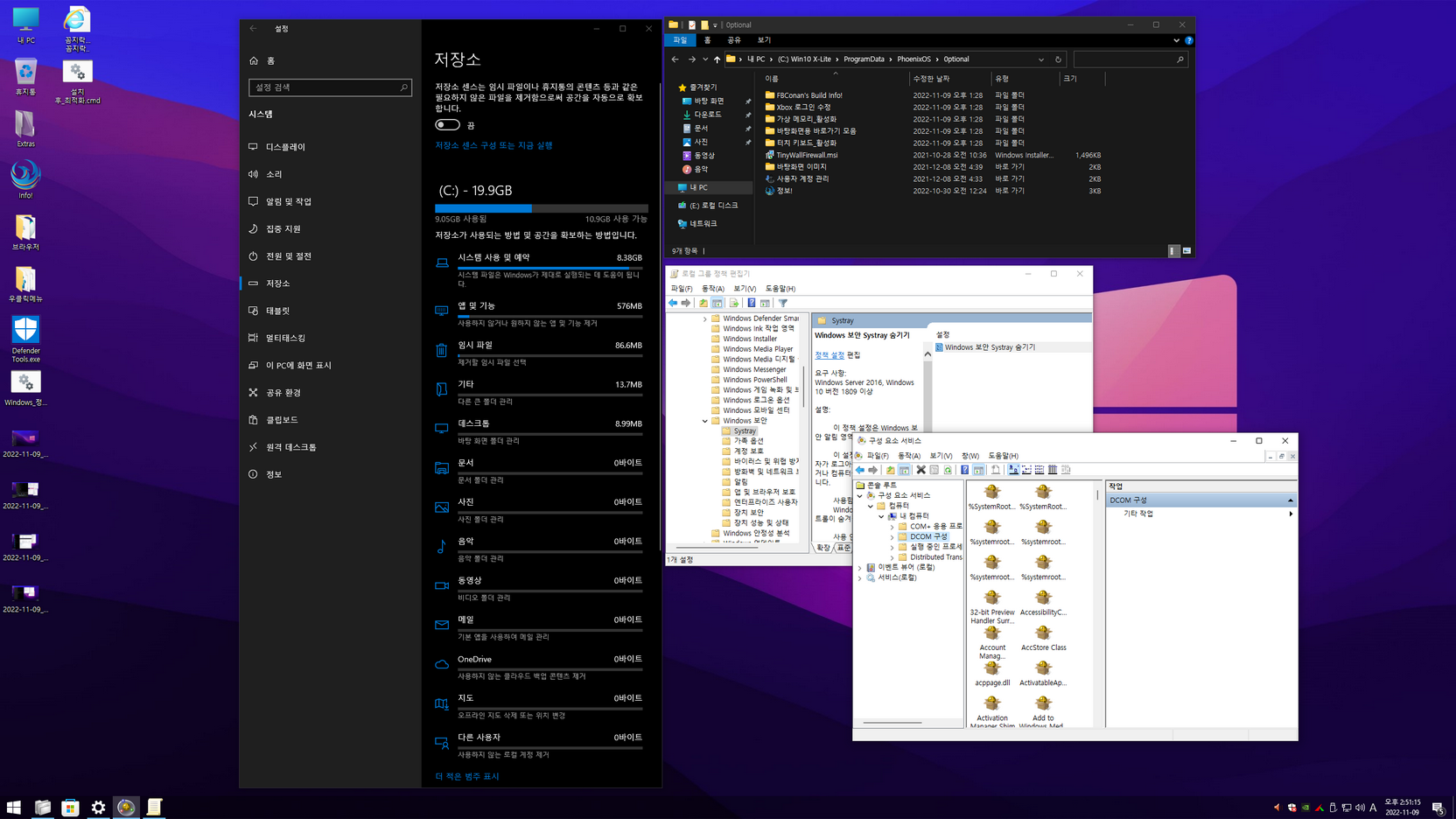Select the AccStore Class DCOM component
The image size is (1456, 819).
click(1043, 638)
